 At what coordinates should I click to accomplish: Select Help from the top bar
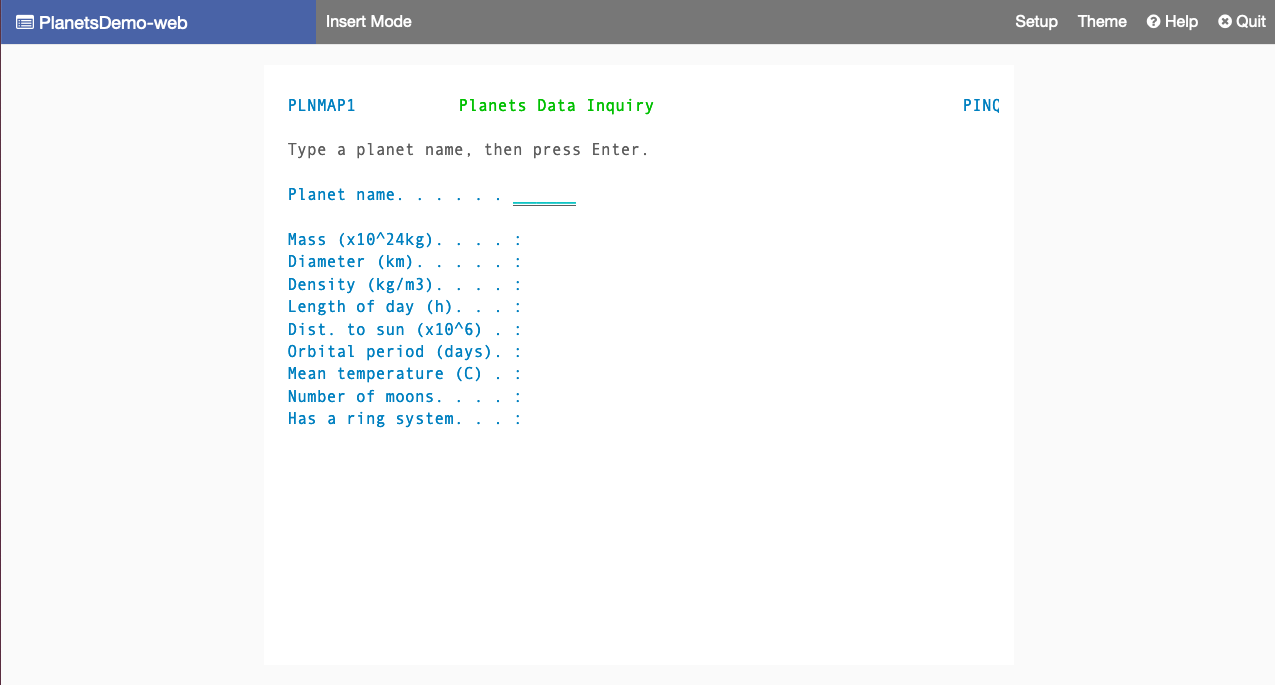coord(1180,21)
